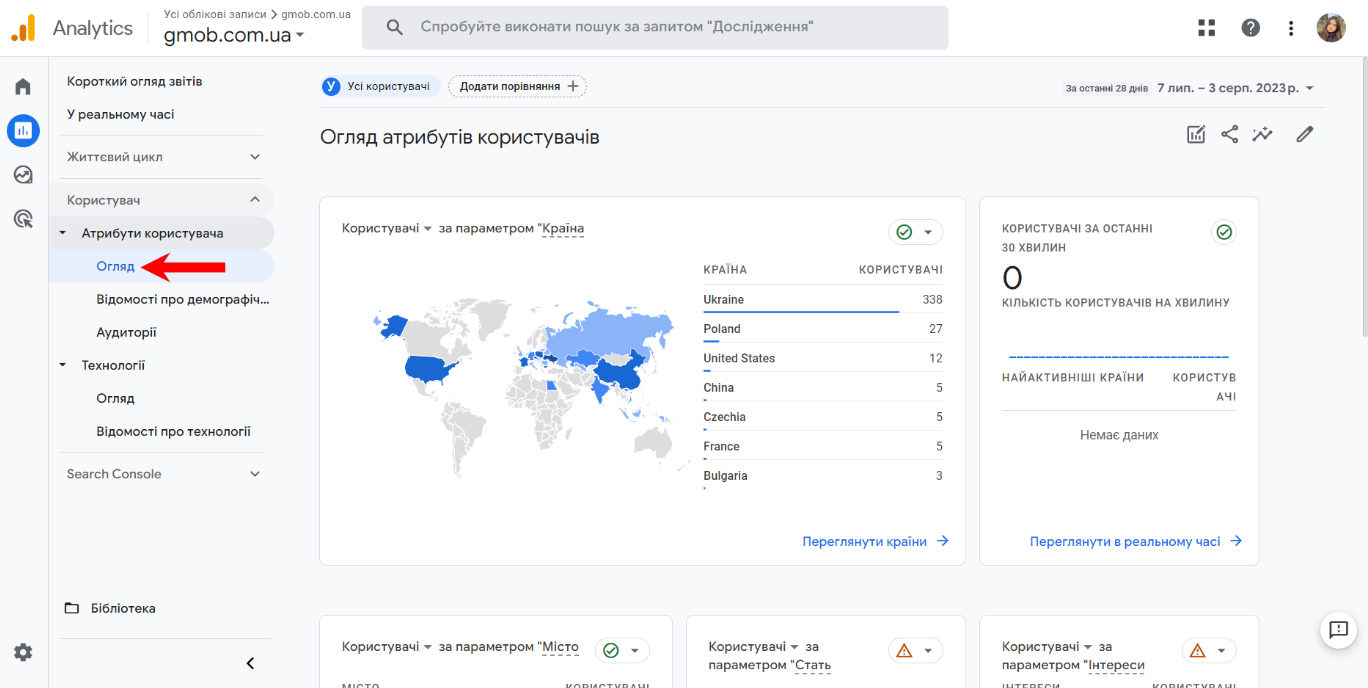Viewport: 1368px width, 688px height.
Task: Open the Home icon in left navigation
Action: [22, 86]
